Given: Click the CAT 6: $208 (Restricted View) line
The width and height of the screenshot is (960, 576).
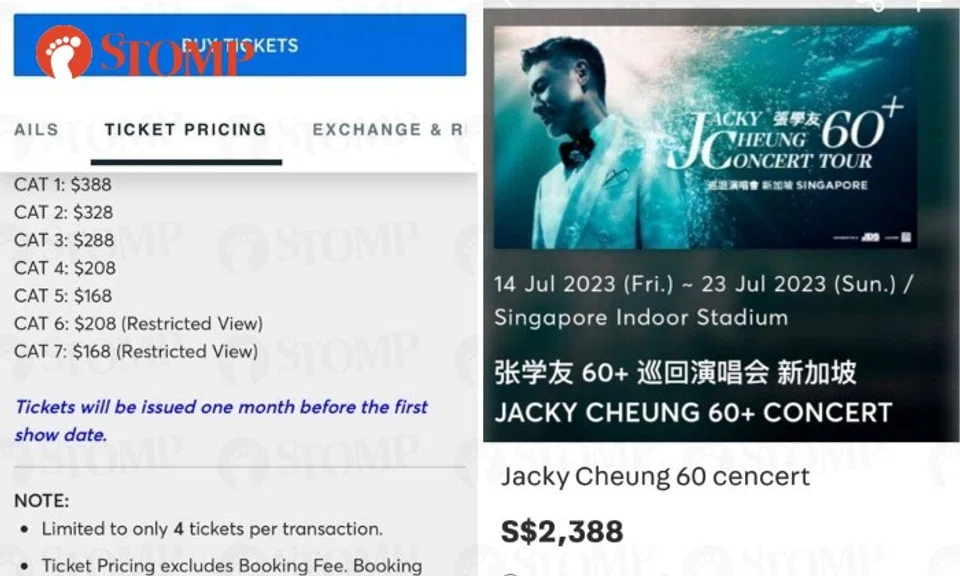Looking at the screenshot, I should click(138, 323).
